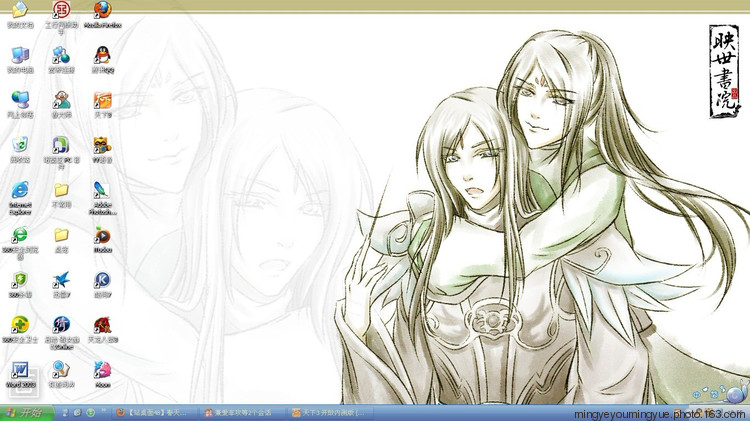Viewport: 750px width, 421px height.
Task: Launch the Adobe Photoshop feather shortcut
Action: [x=102, y=190]
